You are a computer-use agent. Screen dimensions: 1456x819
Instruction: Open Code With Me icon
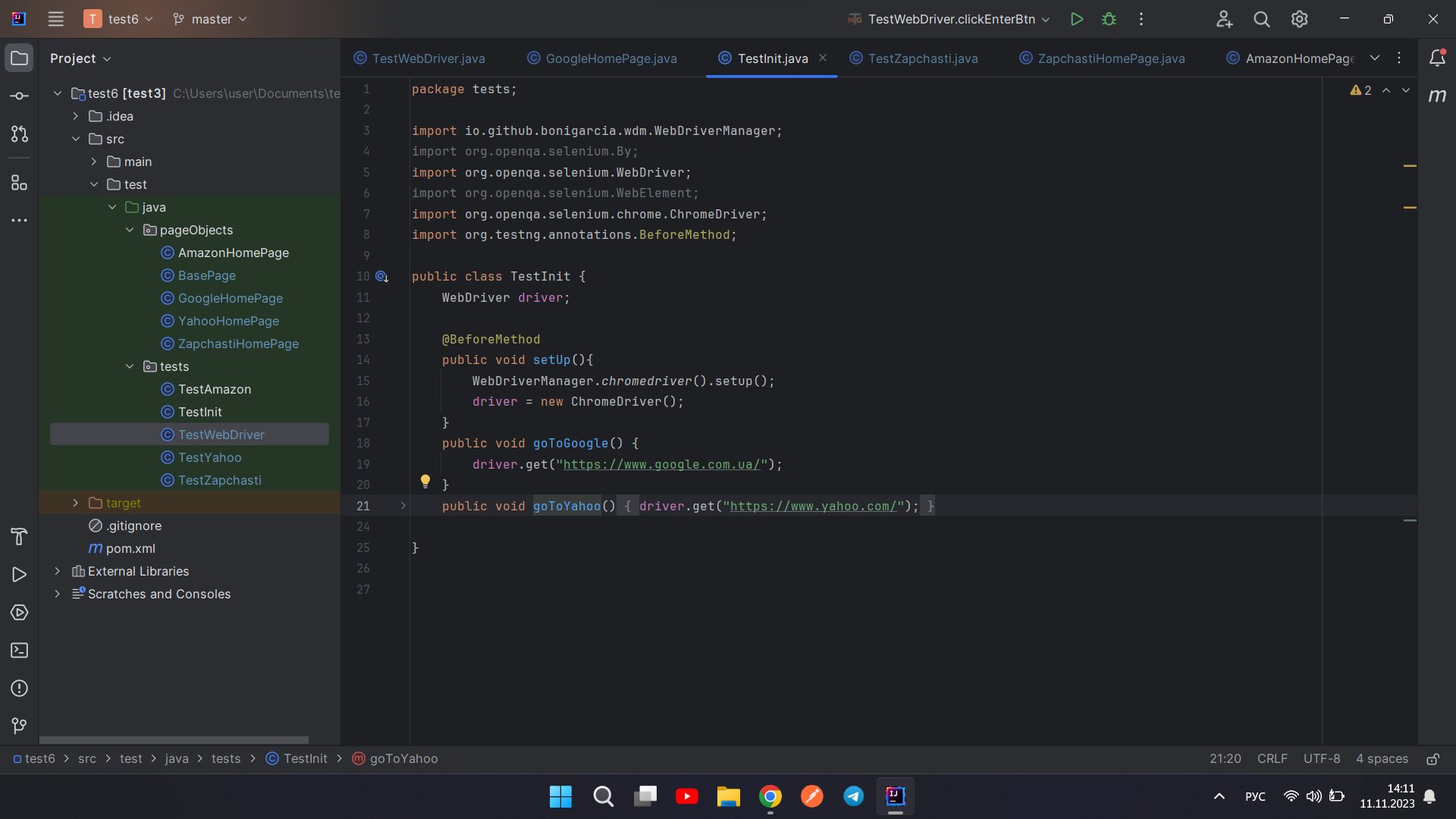point(1224,19)
